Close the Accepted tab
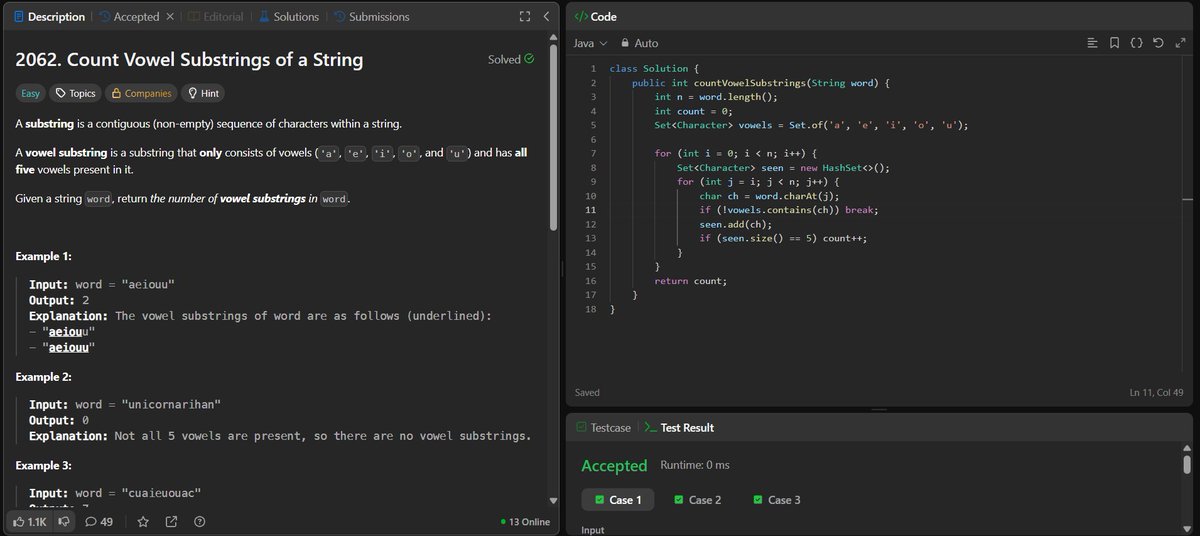Image resolution: width=1200 pixels, height=536 pixels. click(169, 17)
